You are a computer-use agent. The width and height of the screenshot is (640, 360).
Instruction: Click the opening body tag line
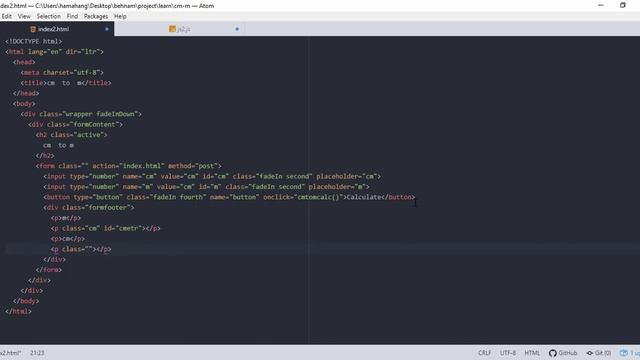tap(24, 104)
